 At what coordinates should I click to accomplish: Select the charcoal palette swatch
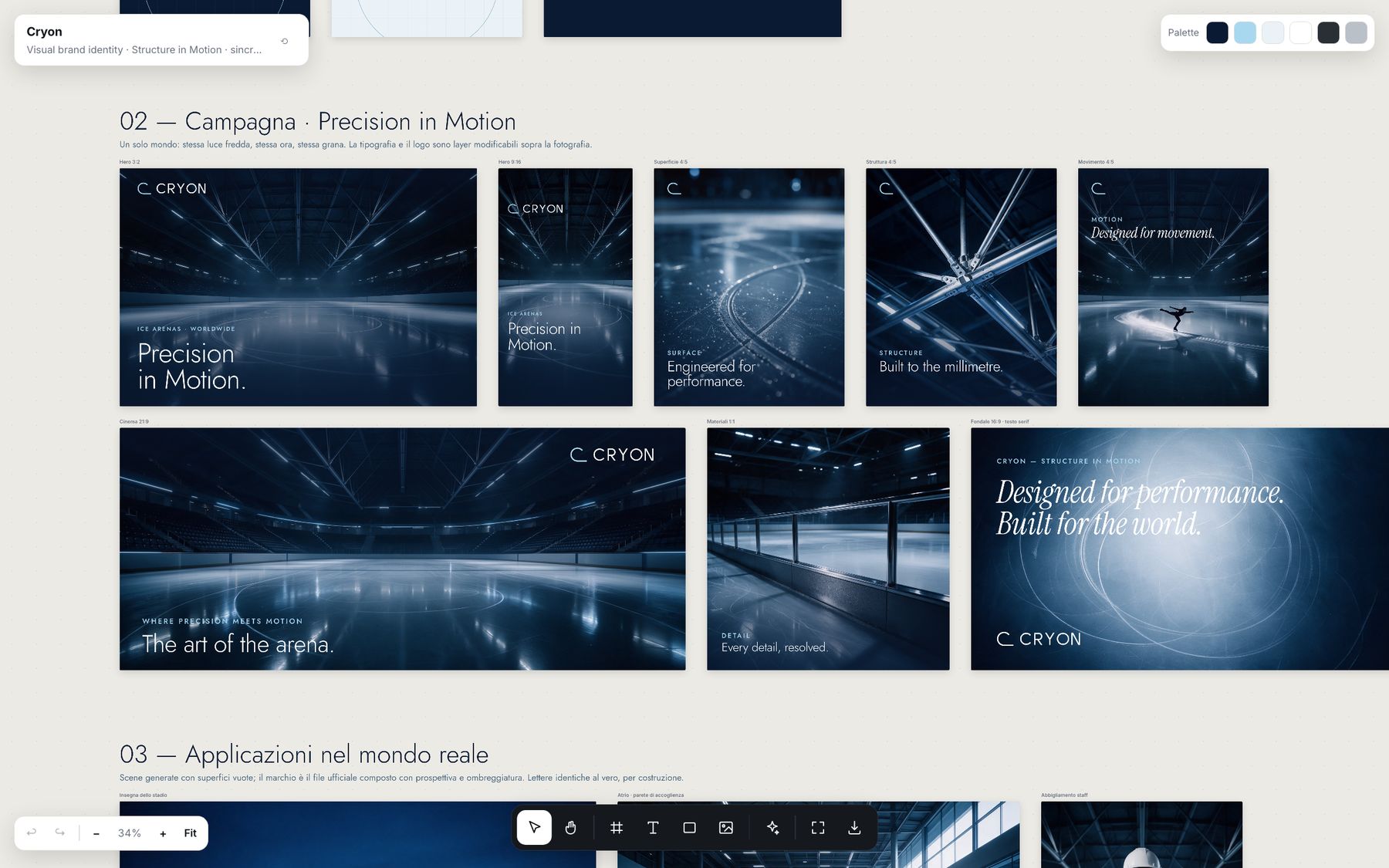[1328, 32]
